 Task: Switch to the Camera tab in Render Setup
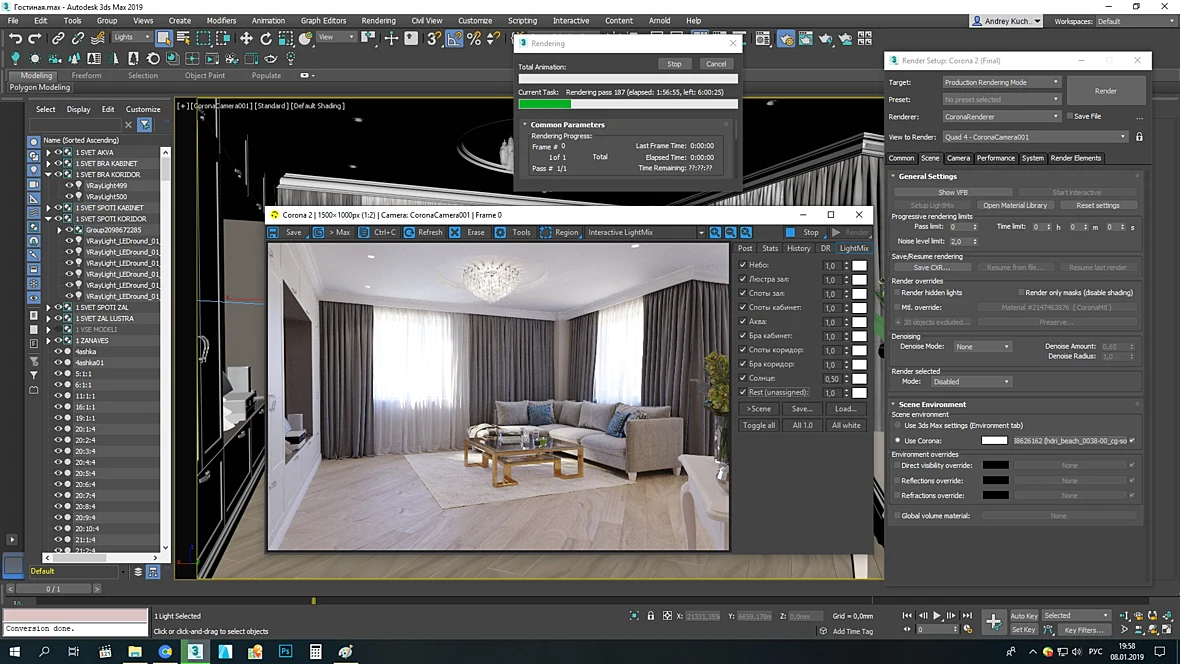click(x=958, y=158)
